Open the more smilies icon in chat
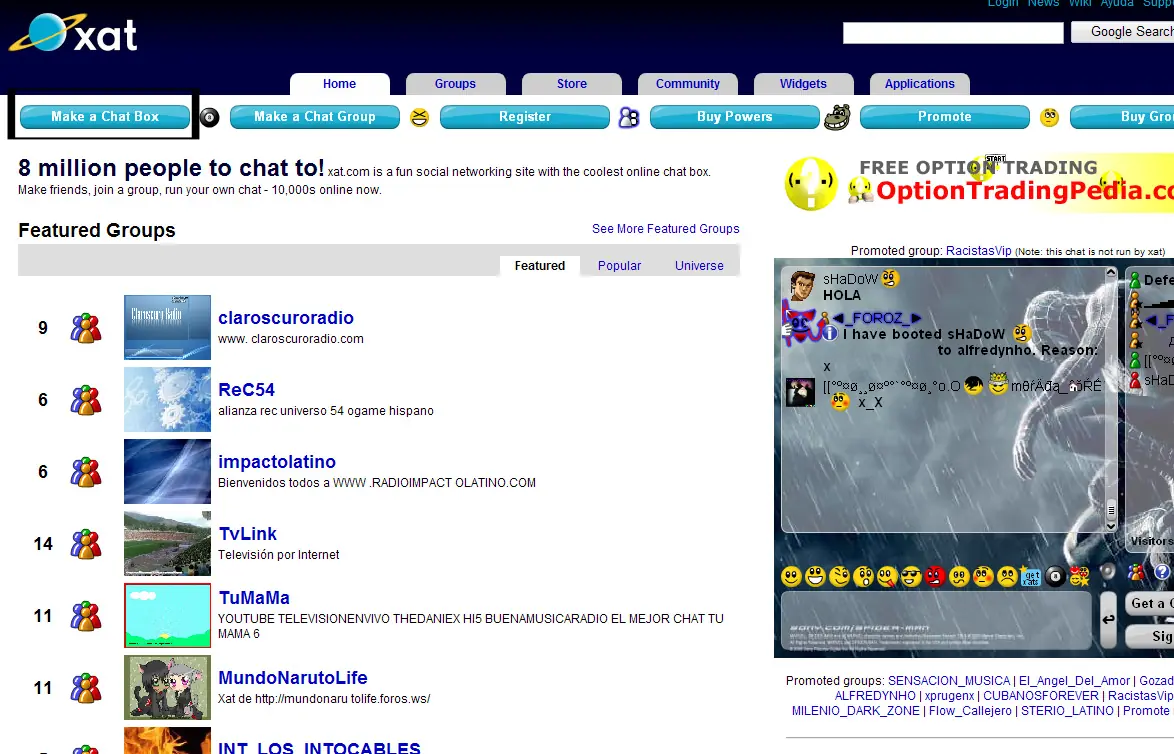Image resolution: width=1174 pixels, height=754 pixels. click(1079, 576)
